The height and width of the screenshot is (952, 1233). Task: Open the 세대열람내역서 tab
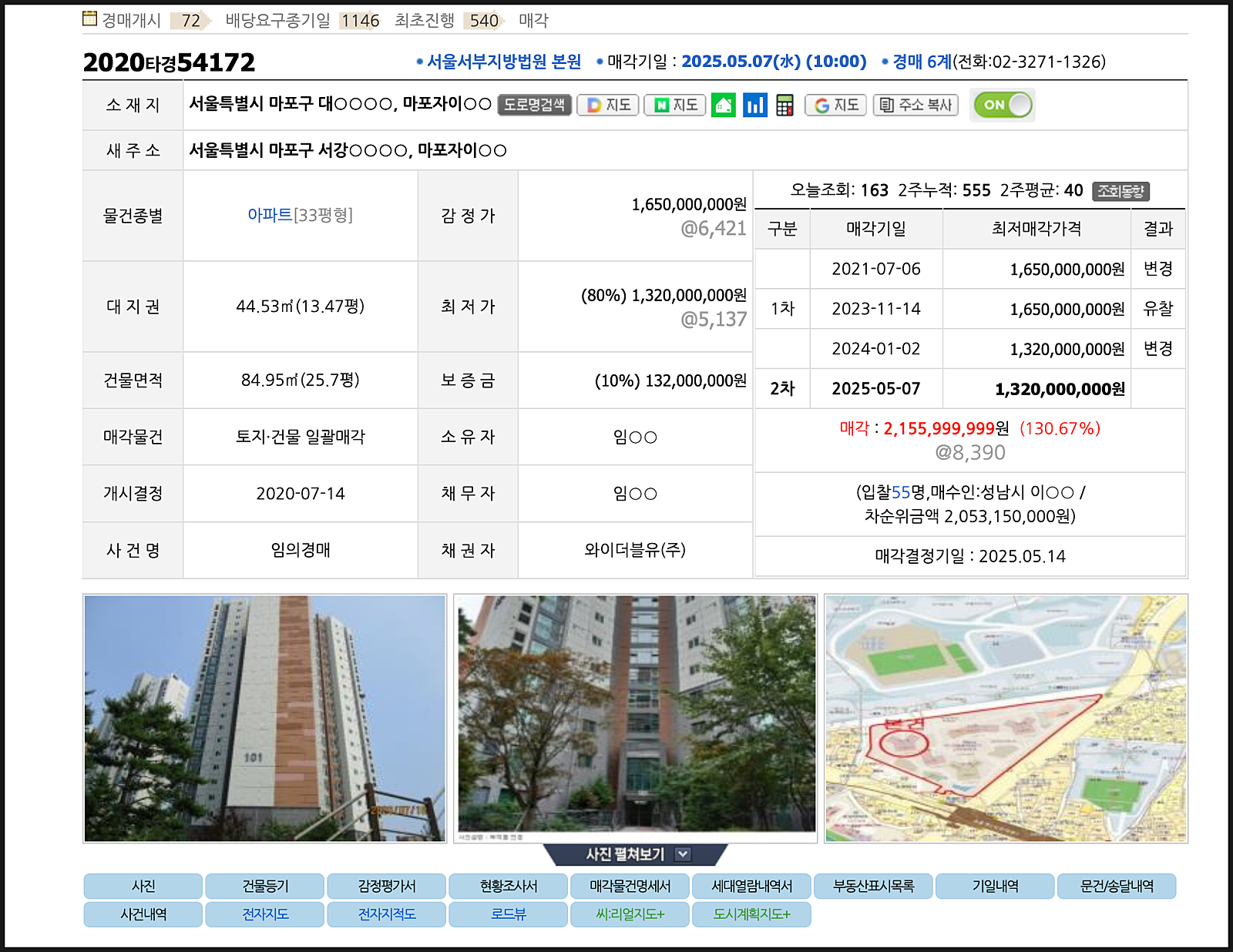point(752,887)
